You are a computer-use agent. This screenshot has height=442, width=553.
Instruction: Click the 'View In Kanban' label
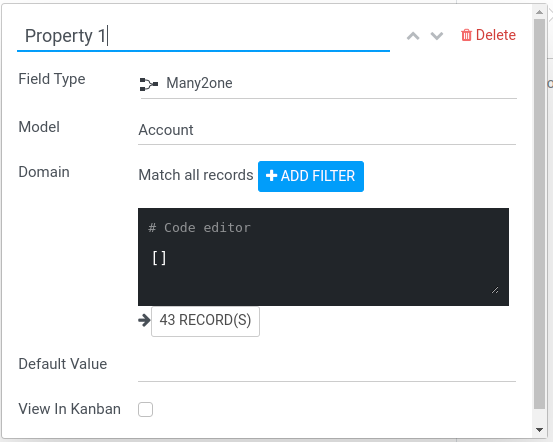(x=69, y=409)
